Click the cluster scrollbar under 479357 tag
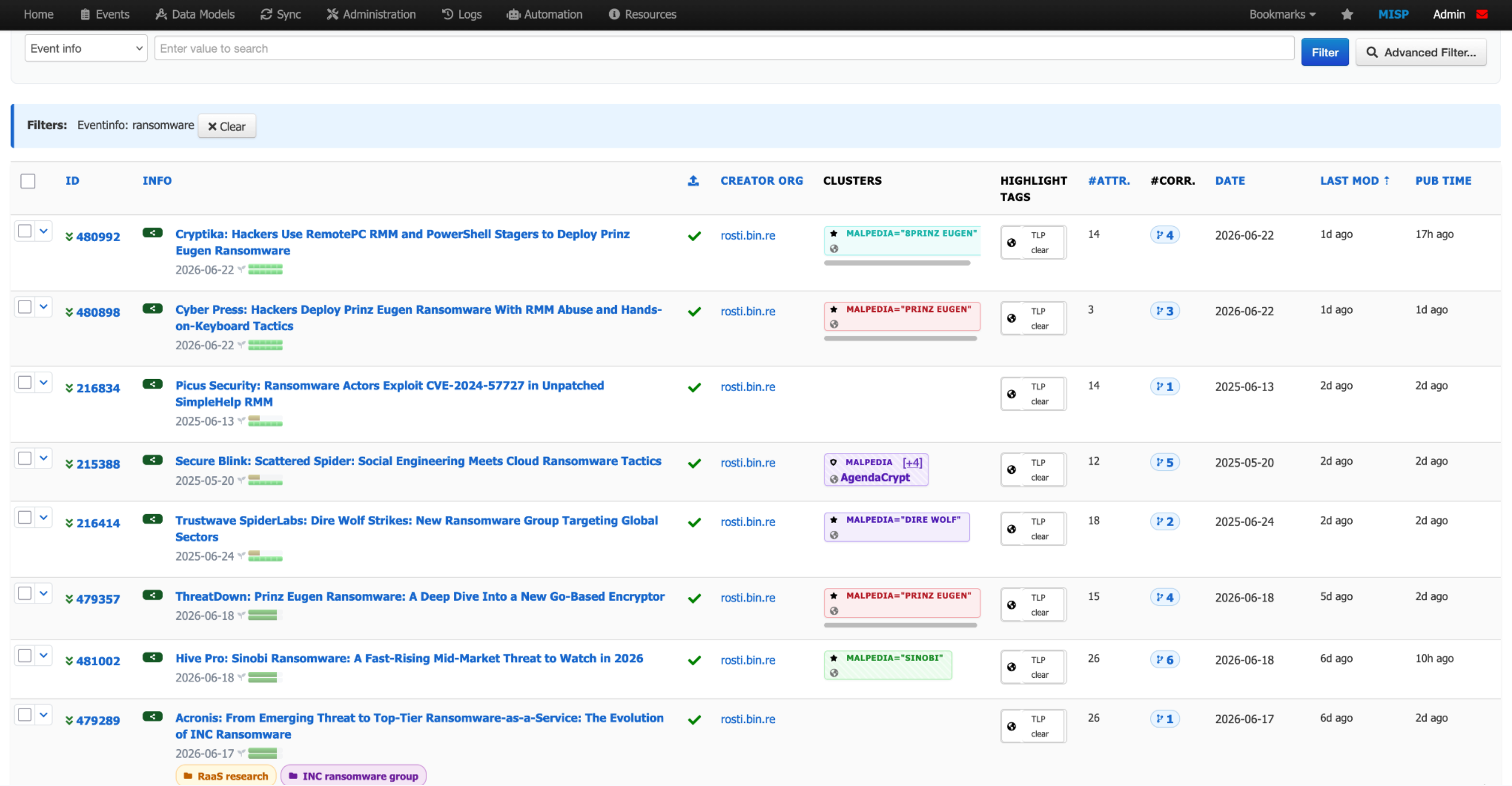The image size is (1512, 786). pos(900,625)
